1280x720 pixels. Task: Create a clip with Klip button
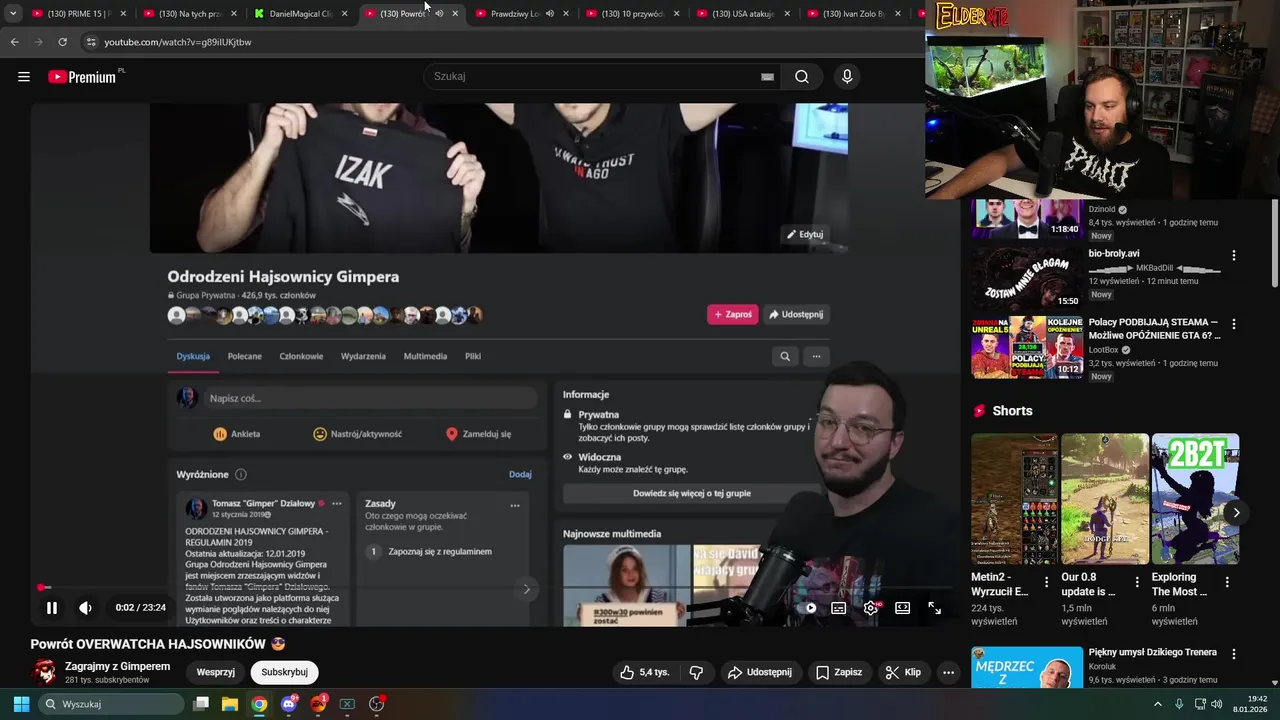tap(903, 672)
